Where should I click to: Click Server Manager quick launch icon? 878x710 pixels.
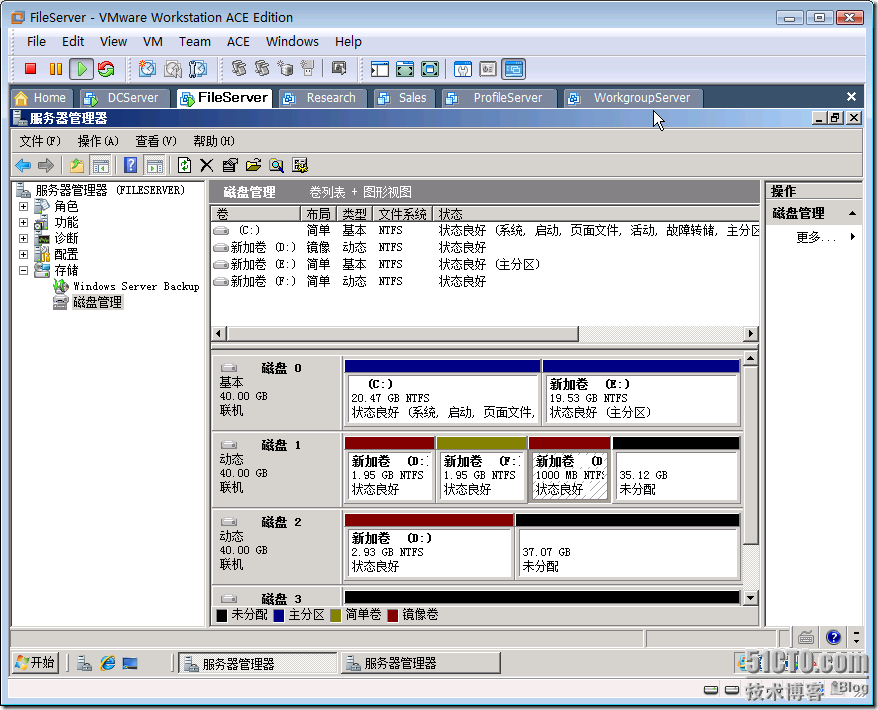coord(85,664)
